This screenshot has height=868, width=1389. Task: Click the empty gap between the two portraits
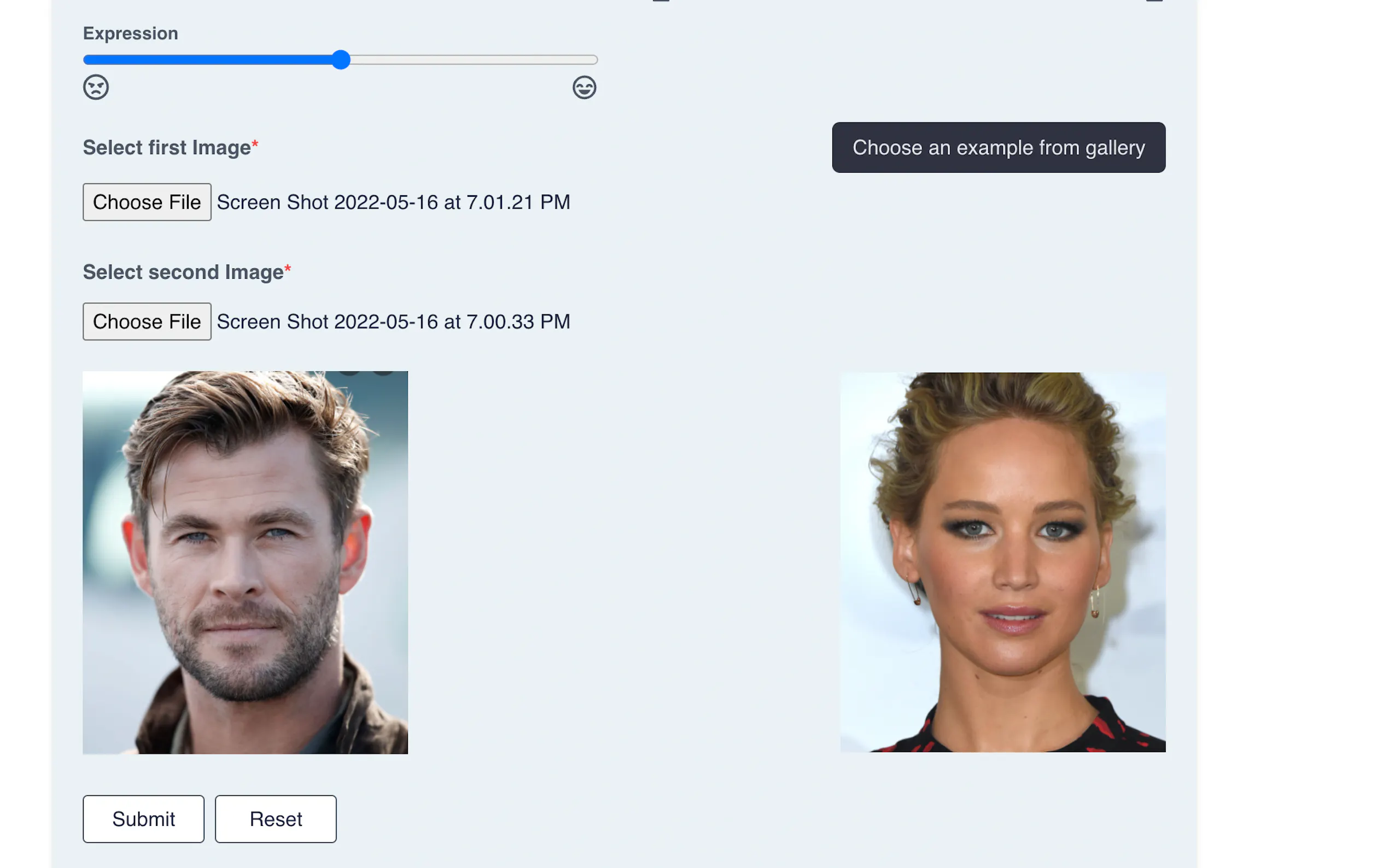pyautogui.click(x=623, y=562)
